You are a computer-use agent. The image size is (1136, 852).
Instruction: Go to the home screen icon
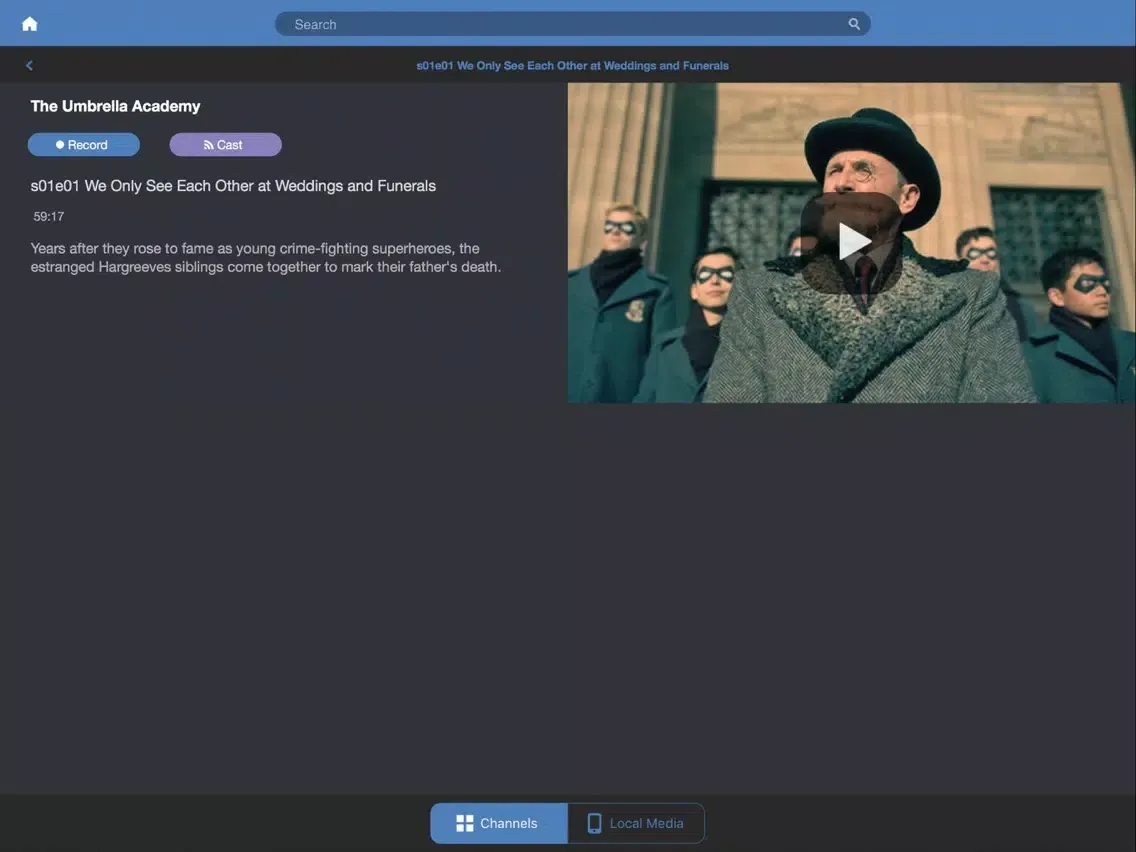tap(30, 24)
